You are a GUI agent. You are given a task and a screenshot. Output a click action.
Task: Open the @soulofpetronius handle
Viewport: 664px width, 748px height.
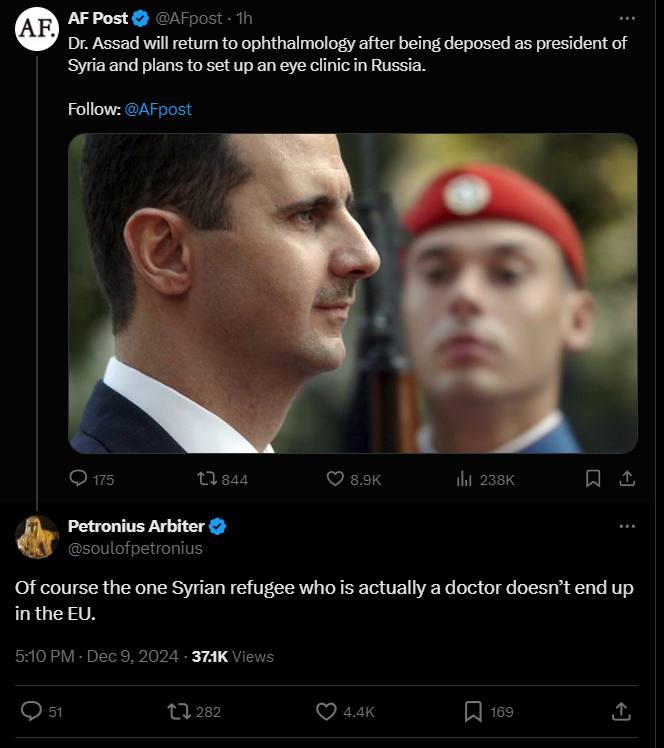(x=135, y=548)
